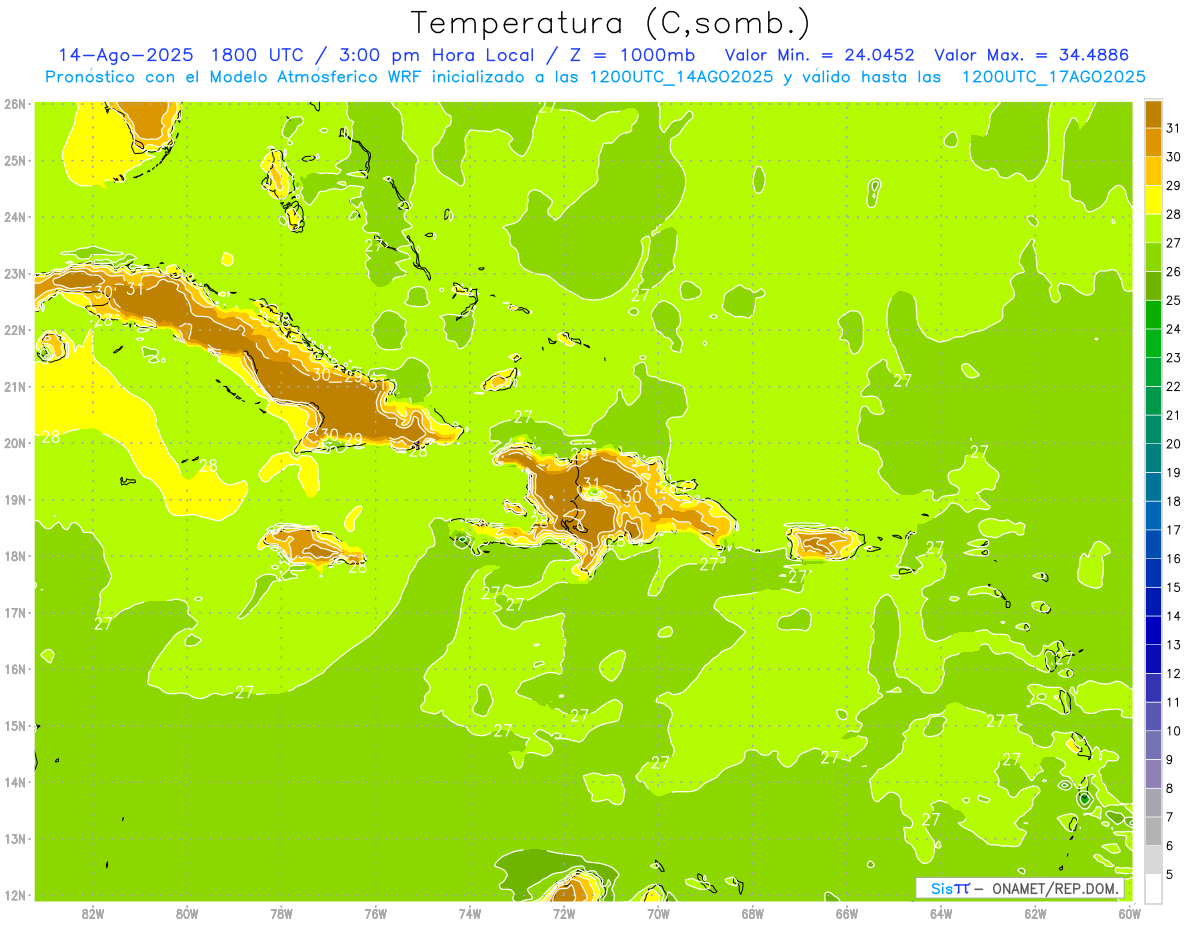
Task: Click the color scale value 10
Action: point(1173,731)
